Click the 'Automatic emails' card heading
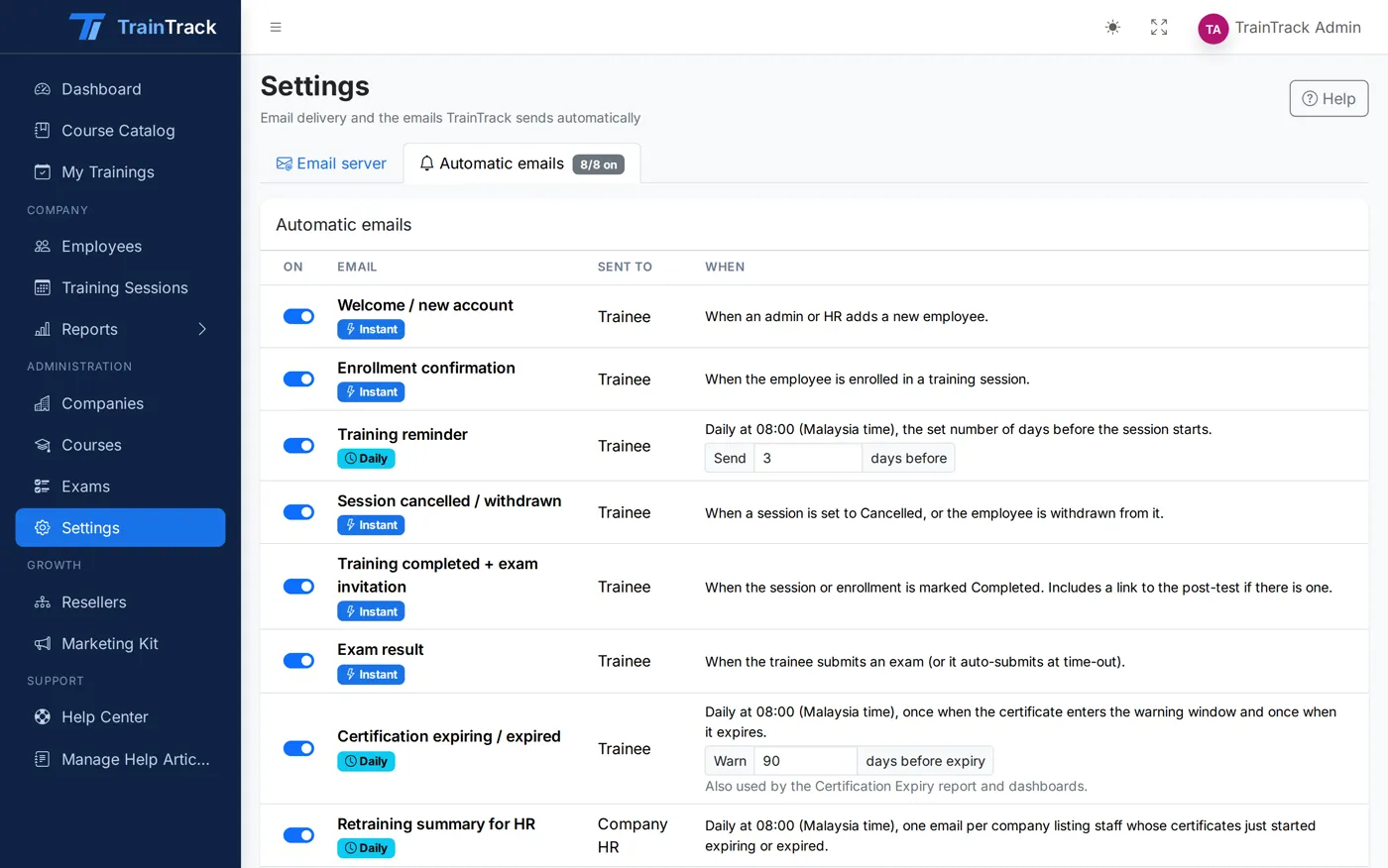 click(343, 225)
